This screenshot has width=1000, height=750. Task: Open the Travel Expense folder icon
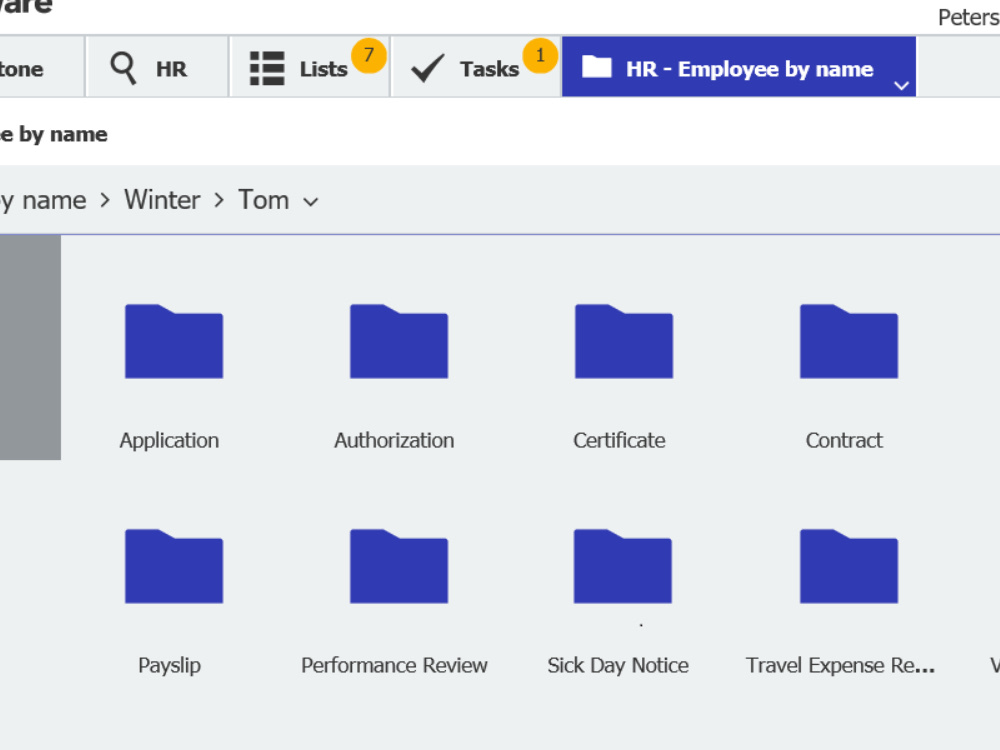click(x=849, y=566)
